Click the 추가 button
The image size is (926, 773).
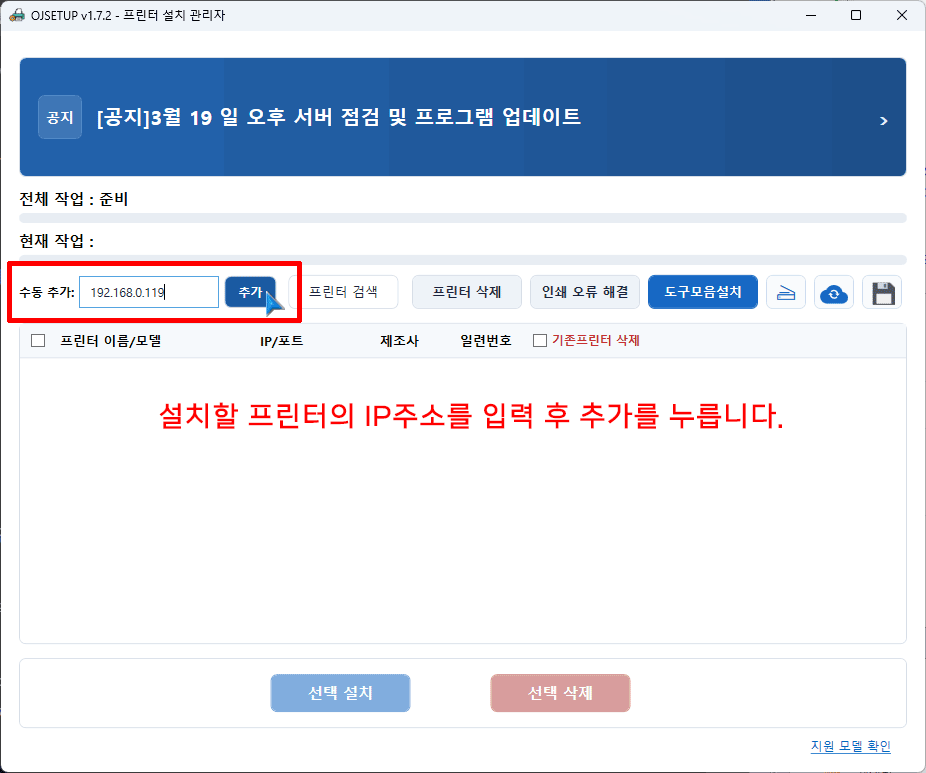point(250,292)
